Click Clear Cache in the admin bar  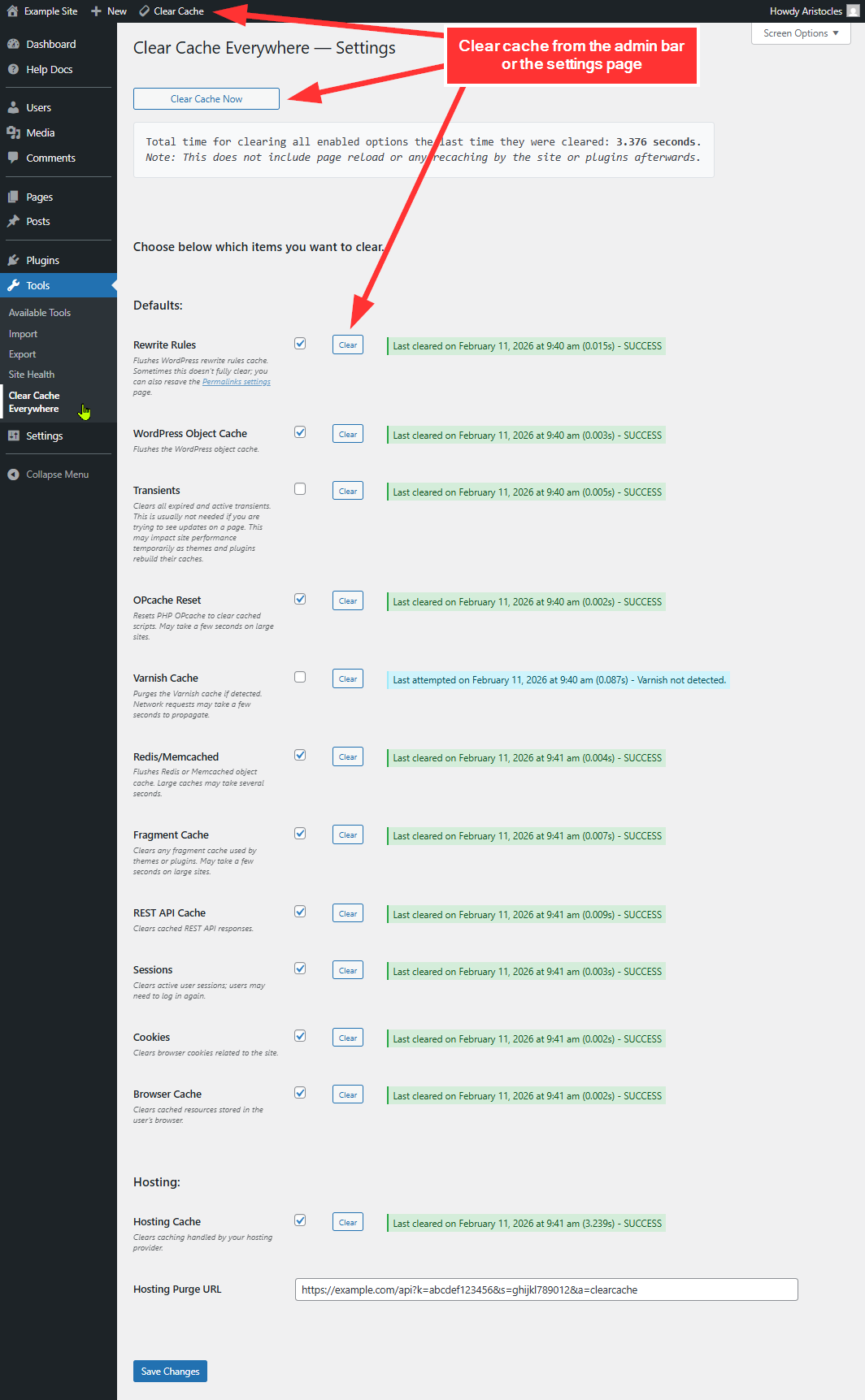click(x=172, y=11)
